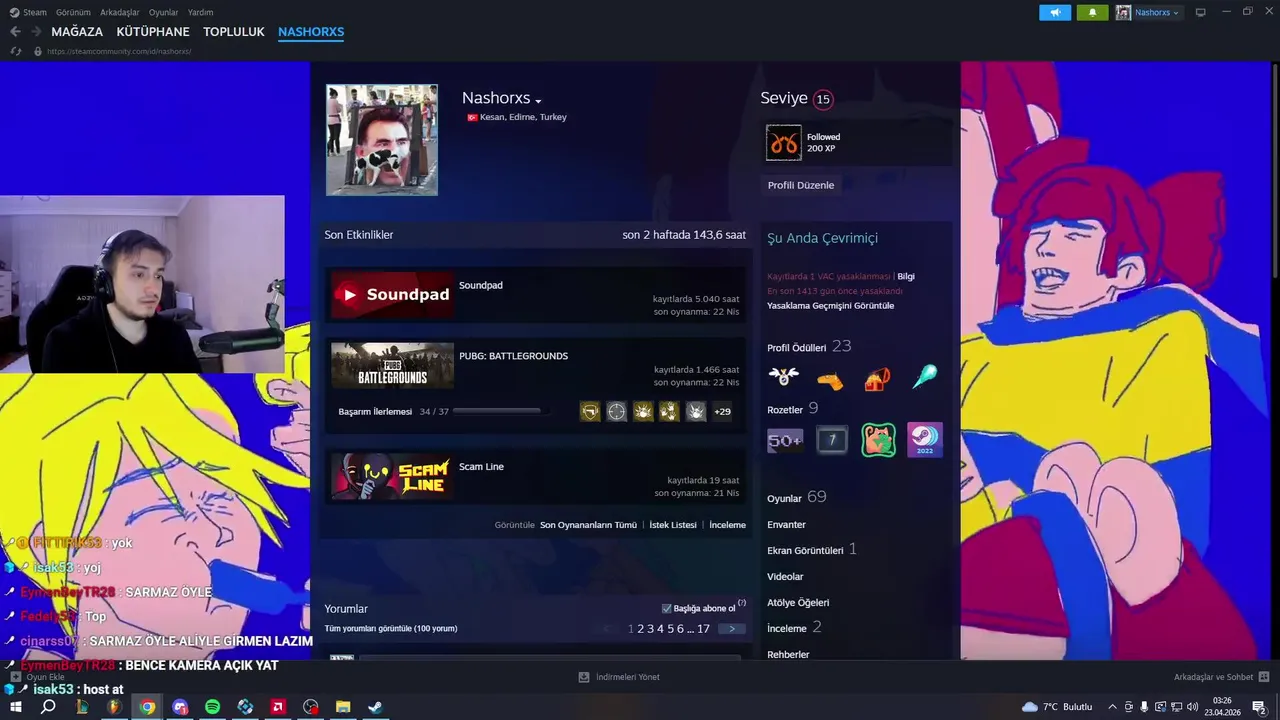Switch to the TOPLULUK tab
The image size is (1280, 720).
[234, 32]
